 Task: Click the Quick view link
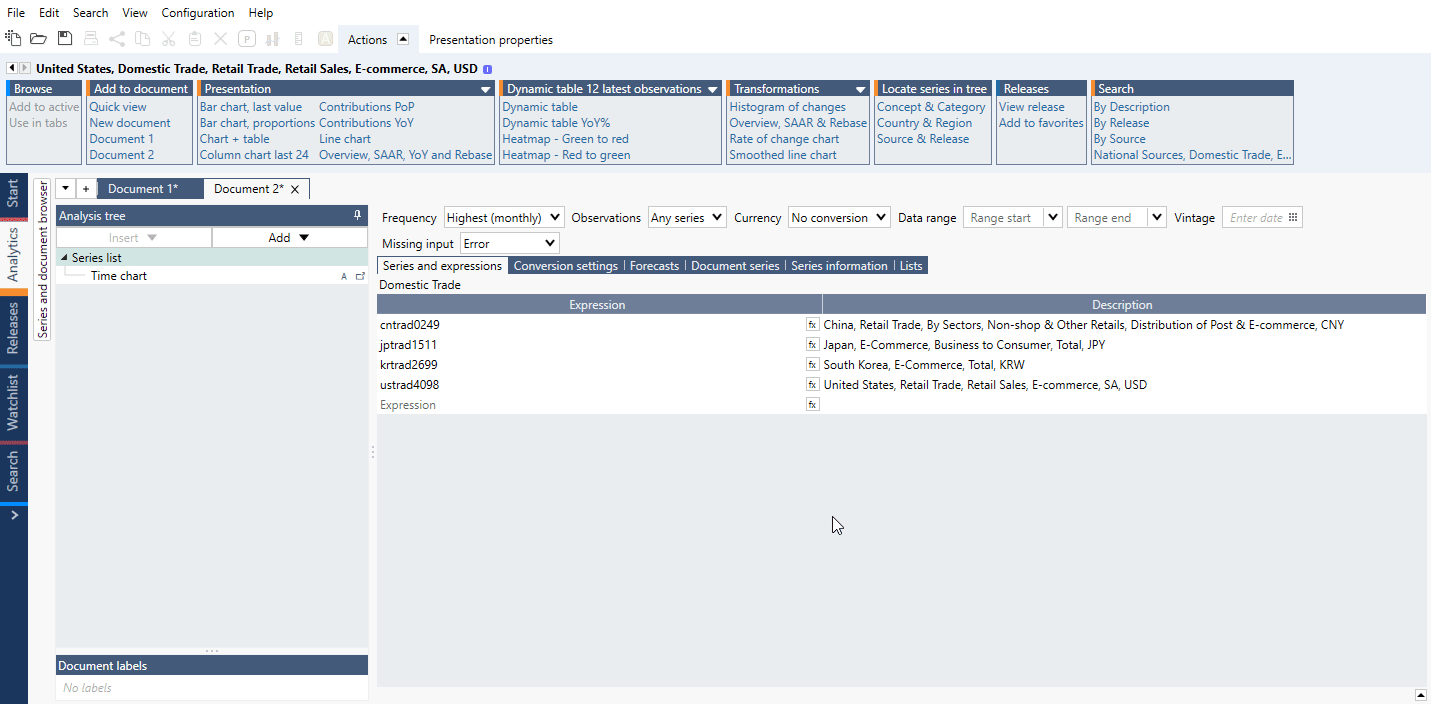(x=118, y=107)
